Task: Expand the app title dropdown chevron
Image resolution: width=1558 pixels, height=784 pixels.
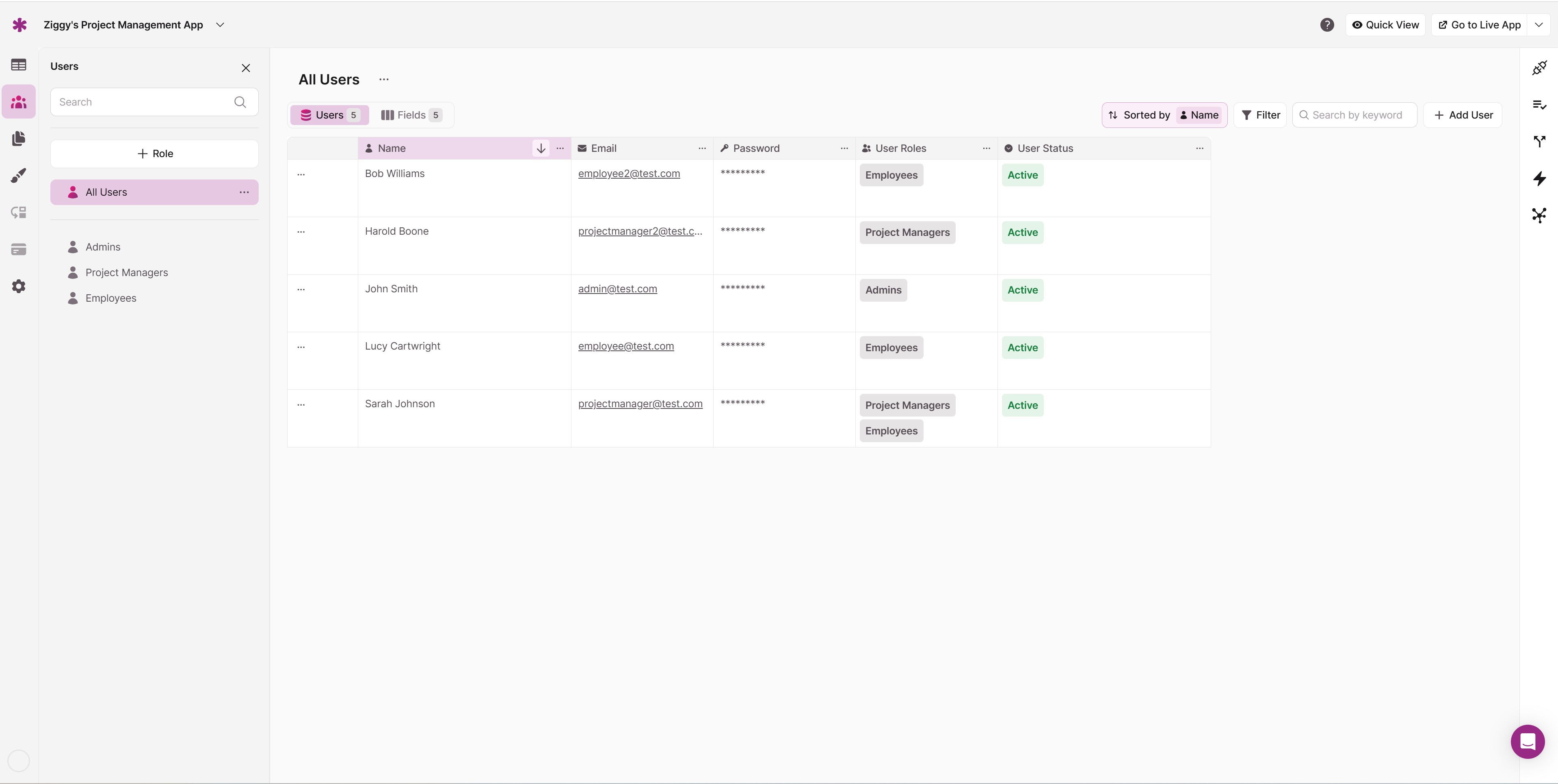Action: pos(220,24)
